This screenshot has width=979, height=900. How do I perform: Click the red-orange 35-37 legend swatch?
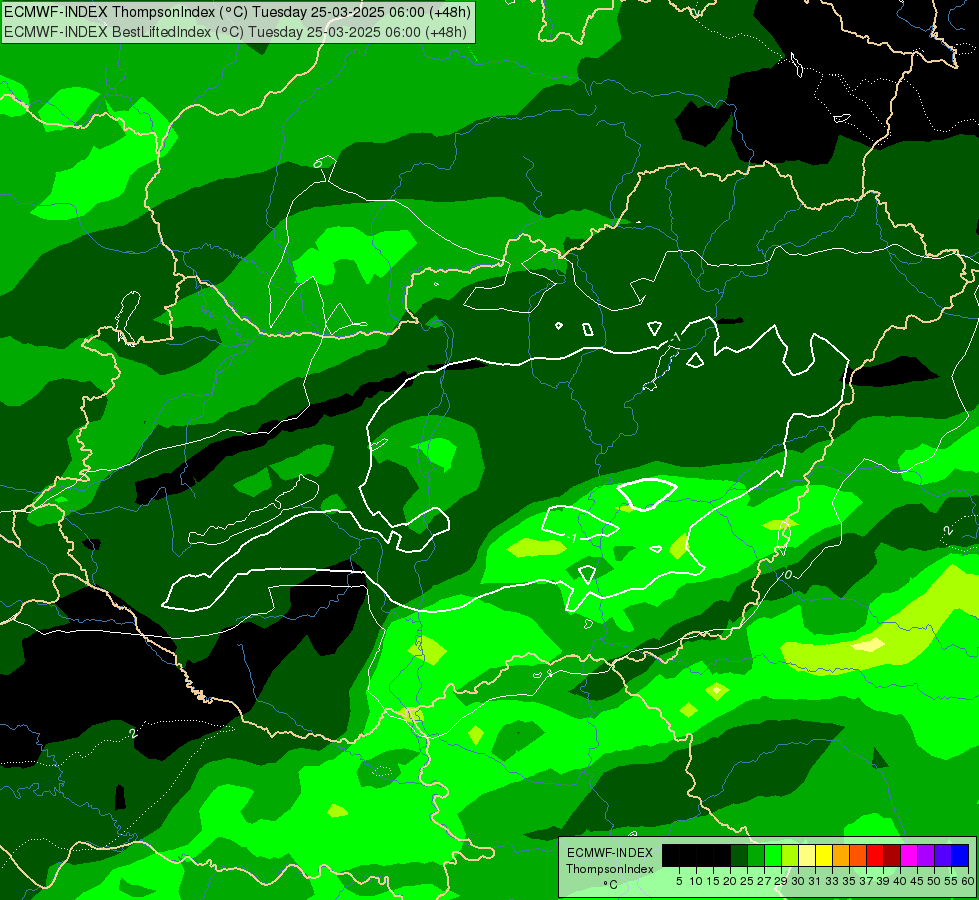point(858,855)
